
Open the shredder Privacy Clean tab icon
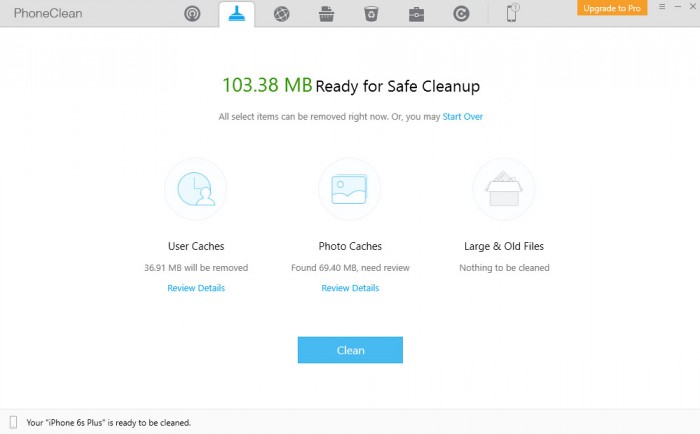pos(327,14)
